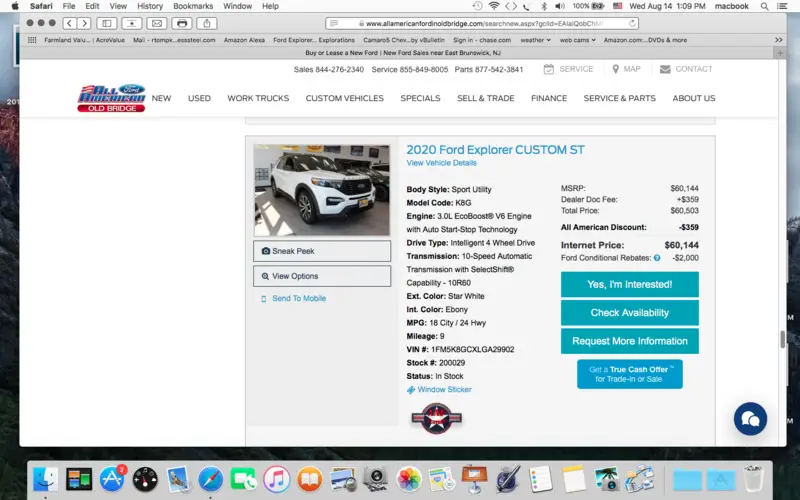Viewport: 800px width, 500px height.
Task: Click the Internet Price $60,144 value
Action: click(x=682, y=245)
